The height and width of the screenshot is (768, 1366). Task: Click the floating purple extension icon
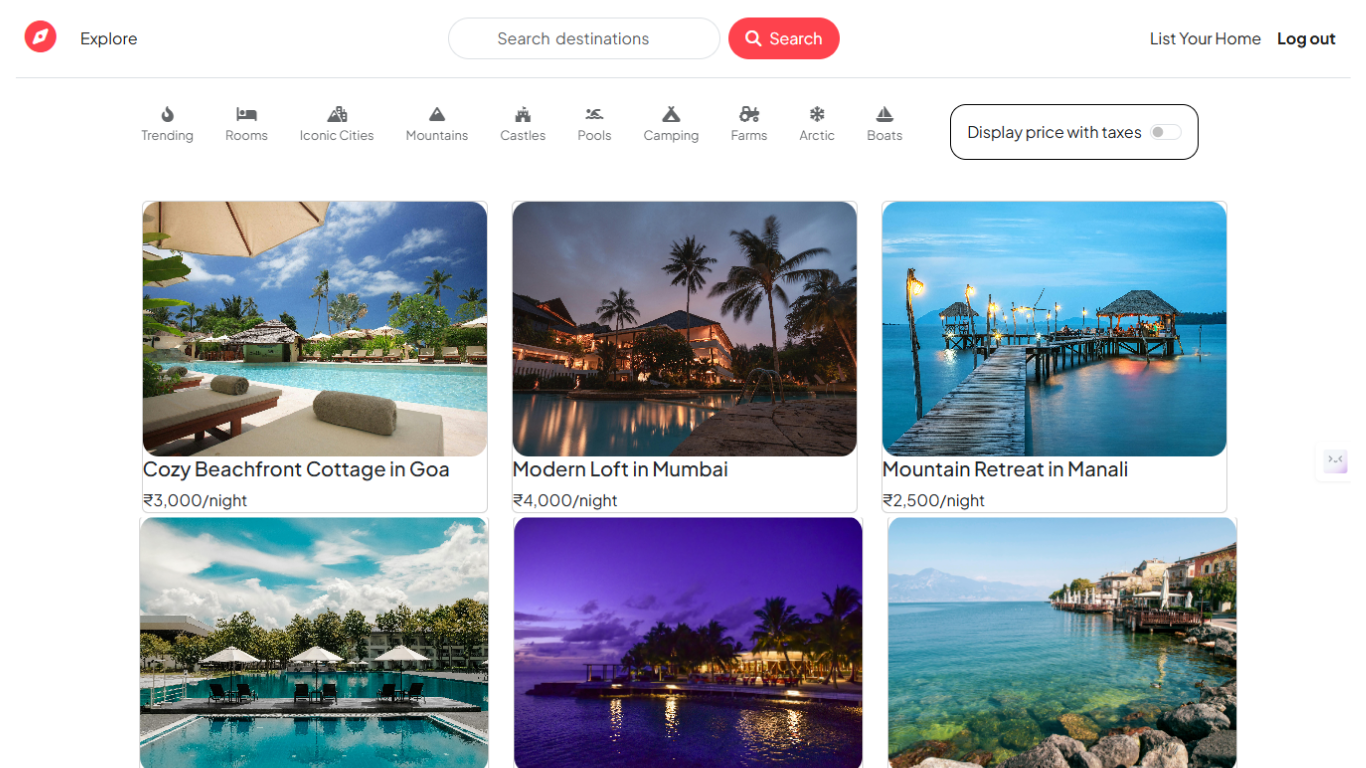[x=1336, y=461]
